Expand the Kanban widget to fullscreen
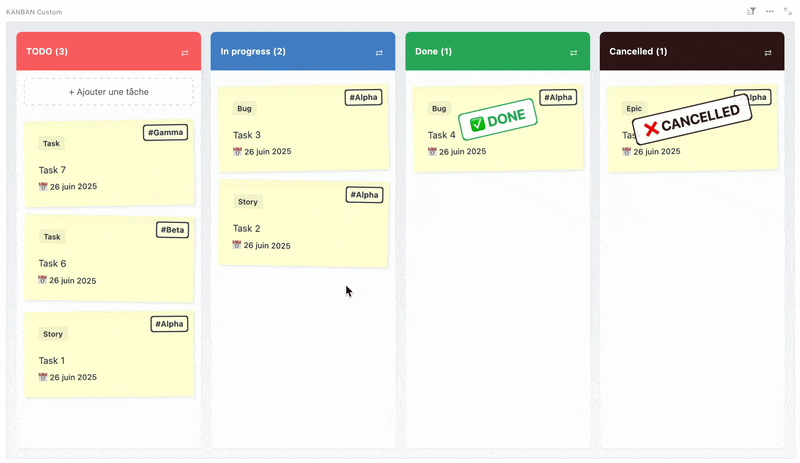The image size is (800, 463). click(x=788, y=11)
